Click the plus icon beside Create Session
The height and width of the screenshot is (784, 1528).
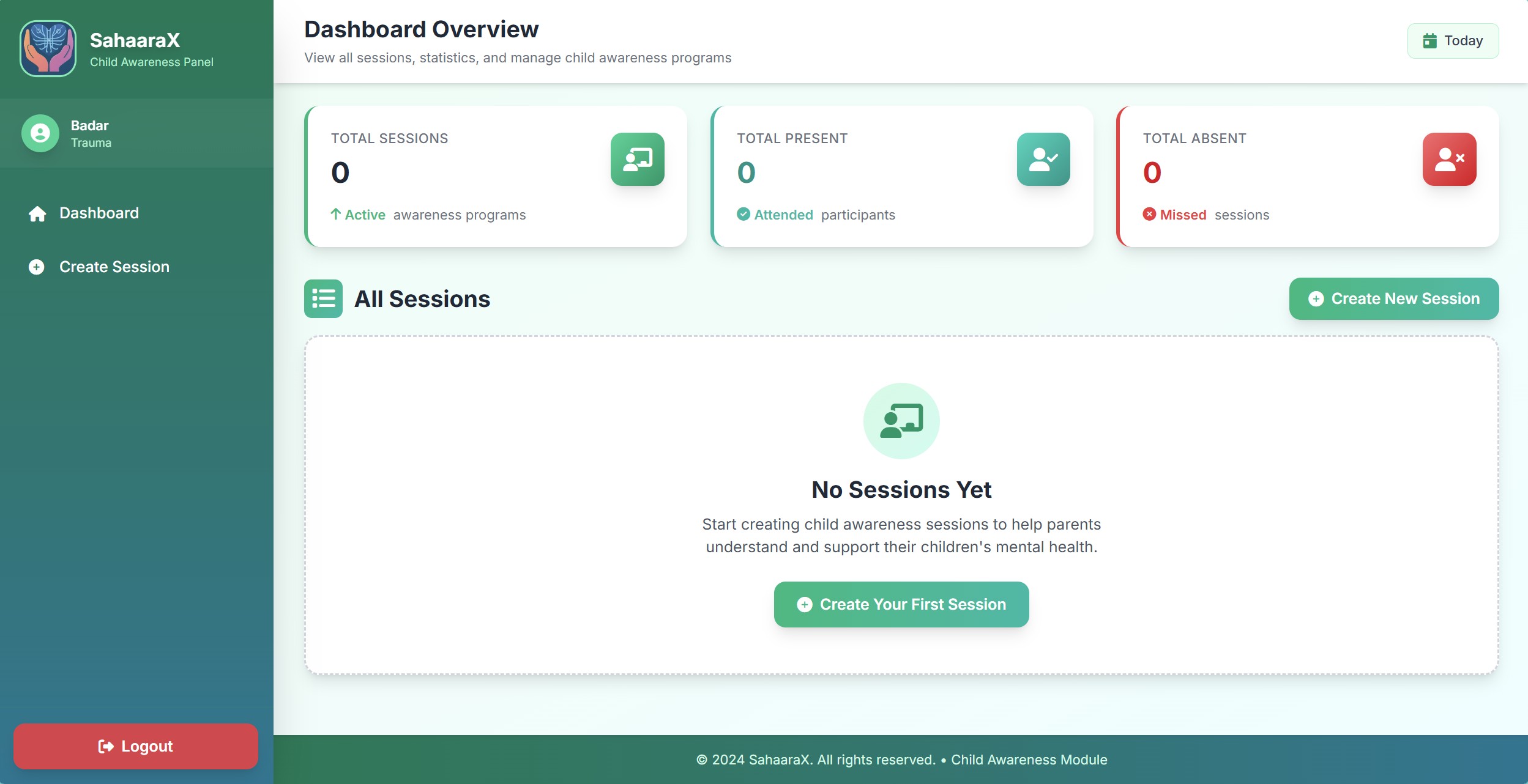tap(37, 267)
